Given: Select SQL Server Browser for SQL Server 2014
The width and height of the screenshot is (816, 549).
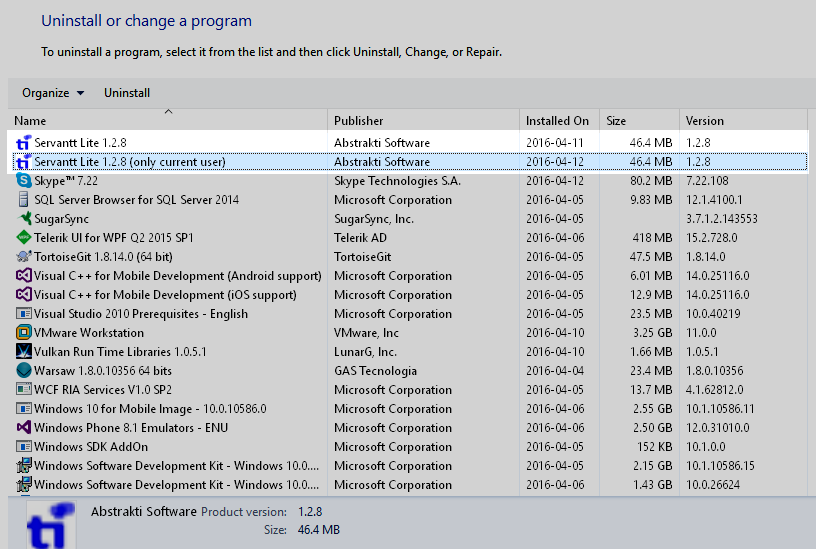Looking at the screenshot, I should (136, 200).
